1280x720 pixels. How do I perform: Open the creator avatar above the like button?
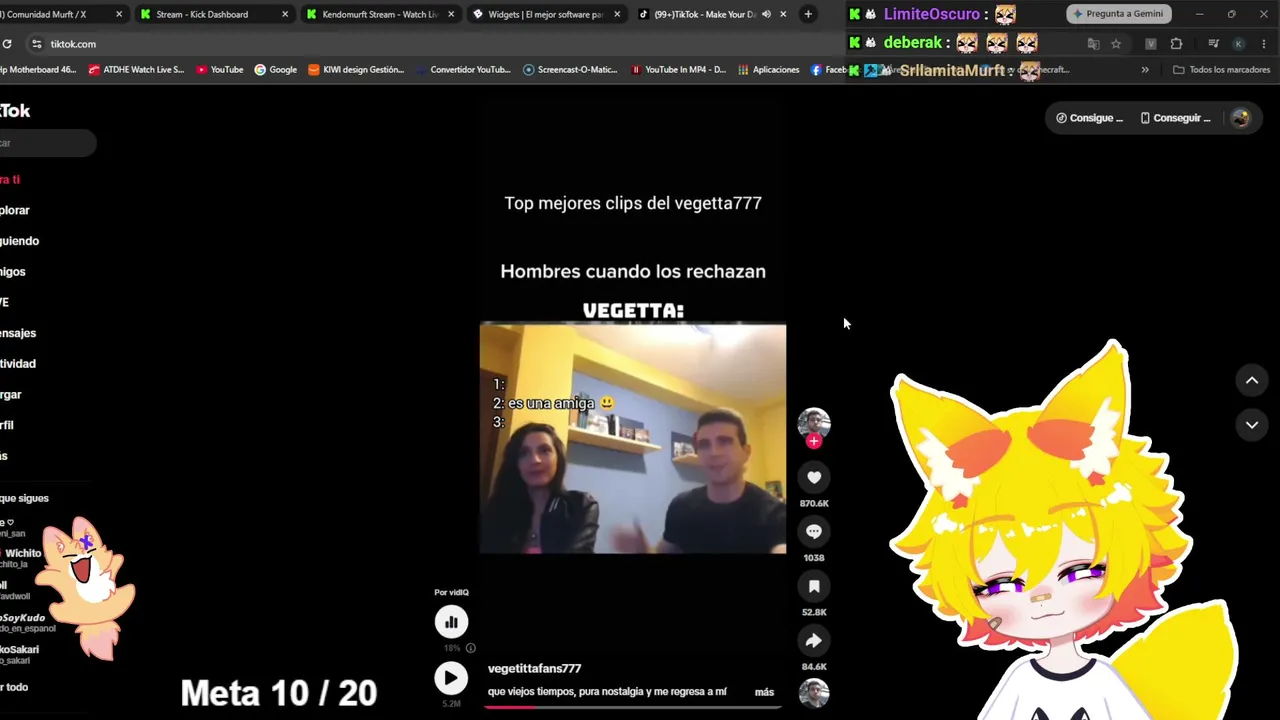pos(814,422)
